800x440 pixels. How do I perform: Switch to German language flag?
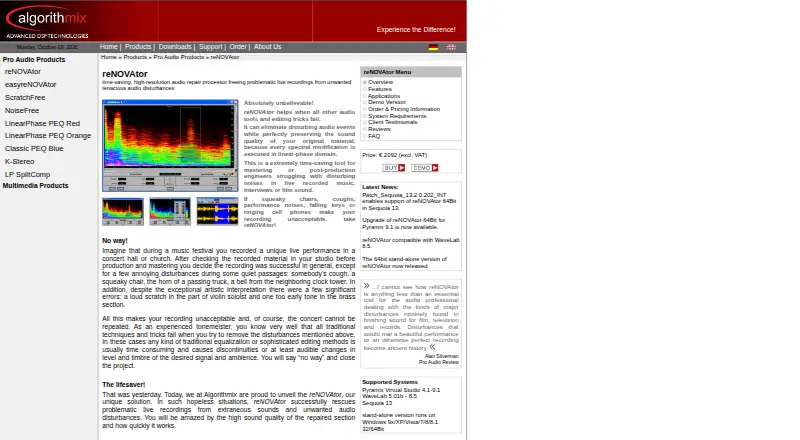(x=433, y=47)
